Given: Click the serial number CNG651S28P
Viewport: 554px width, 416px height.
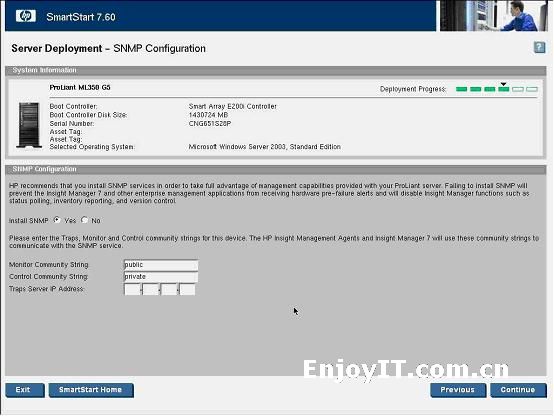Looking at the screenshot, I should point(210,123).
